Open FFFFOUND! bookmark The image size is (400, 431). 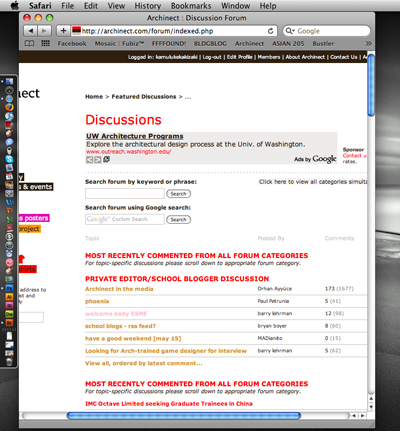coord(169,43)
